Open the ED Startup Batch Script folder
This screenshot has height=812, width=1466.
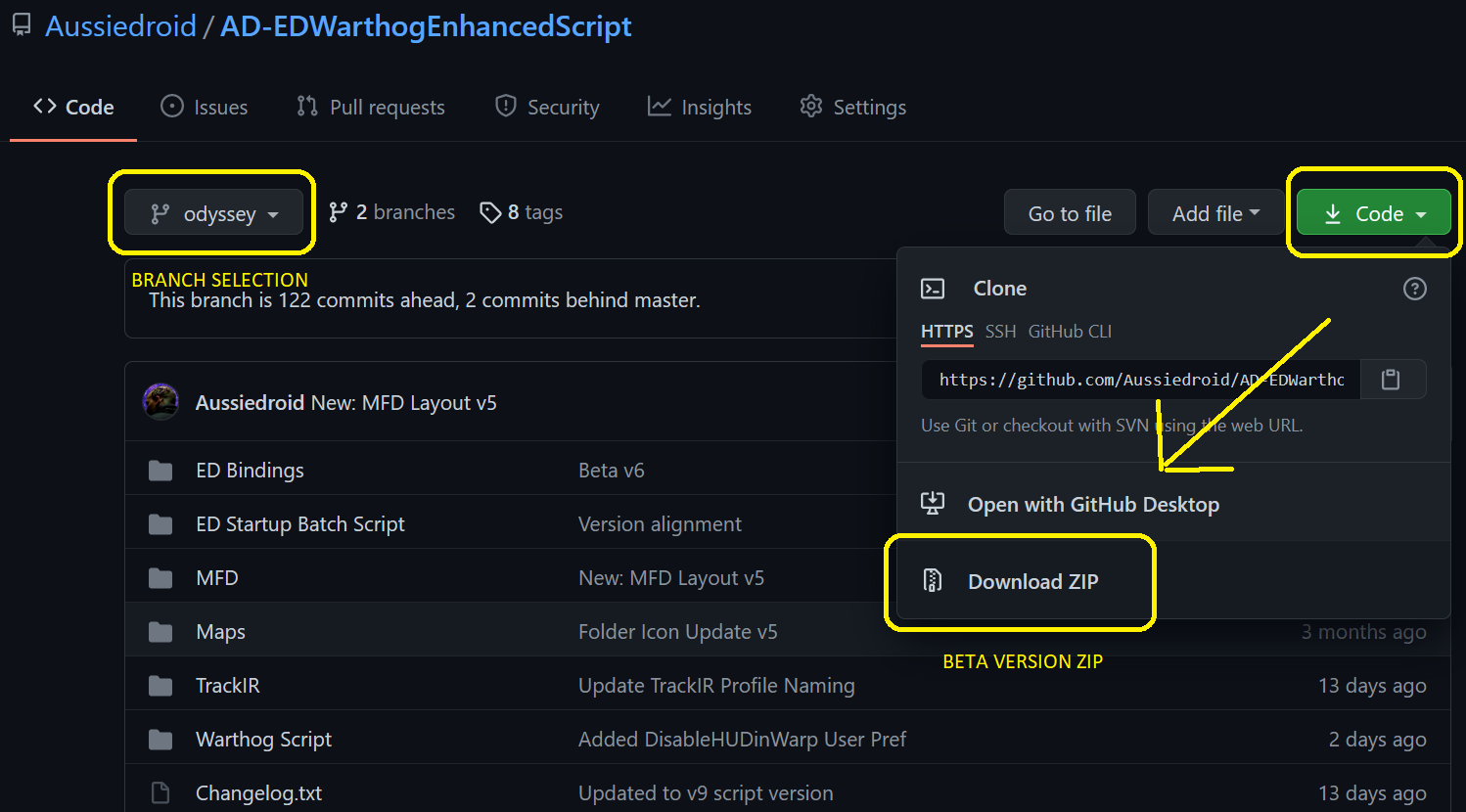coord(299,524)
